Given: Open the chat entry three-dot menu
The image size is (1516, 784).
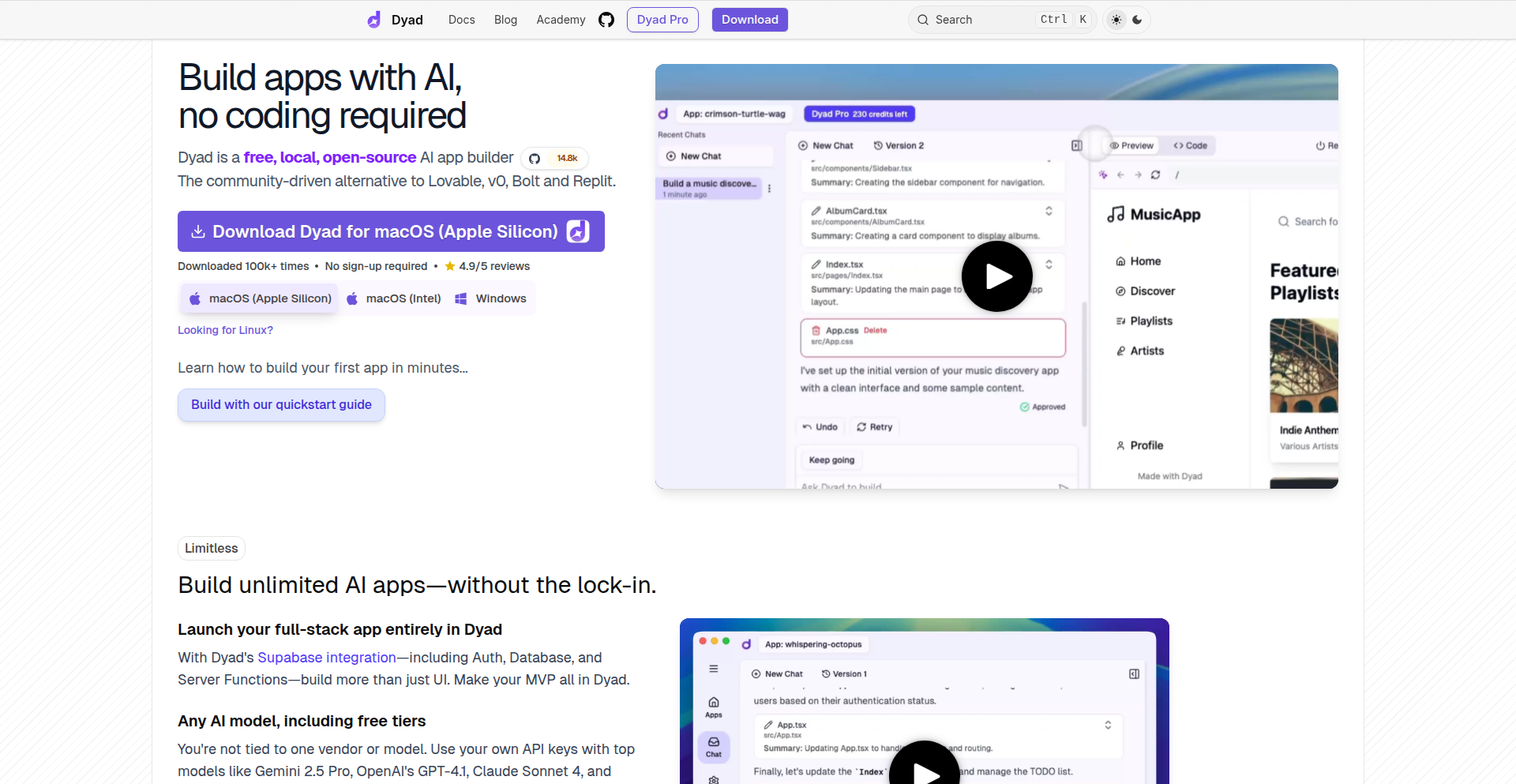Looking at the screenshot, I should point(769,189).
